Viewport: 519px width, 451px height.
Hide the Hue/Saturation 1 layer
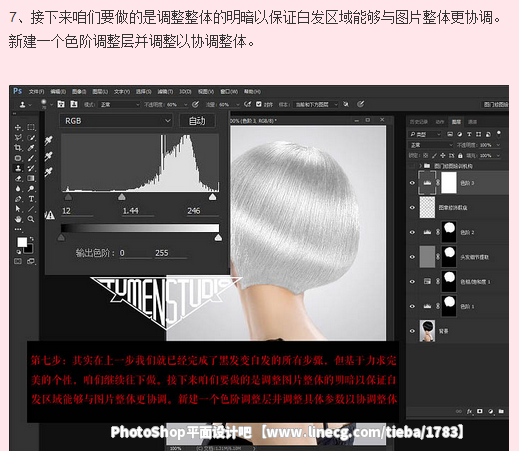click(412, 282)
